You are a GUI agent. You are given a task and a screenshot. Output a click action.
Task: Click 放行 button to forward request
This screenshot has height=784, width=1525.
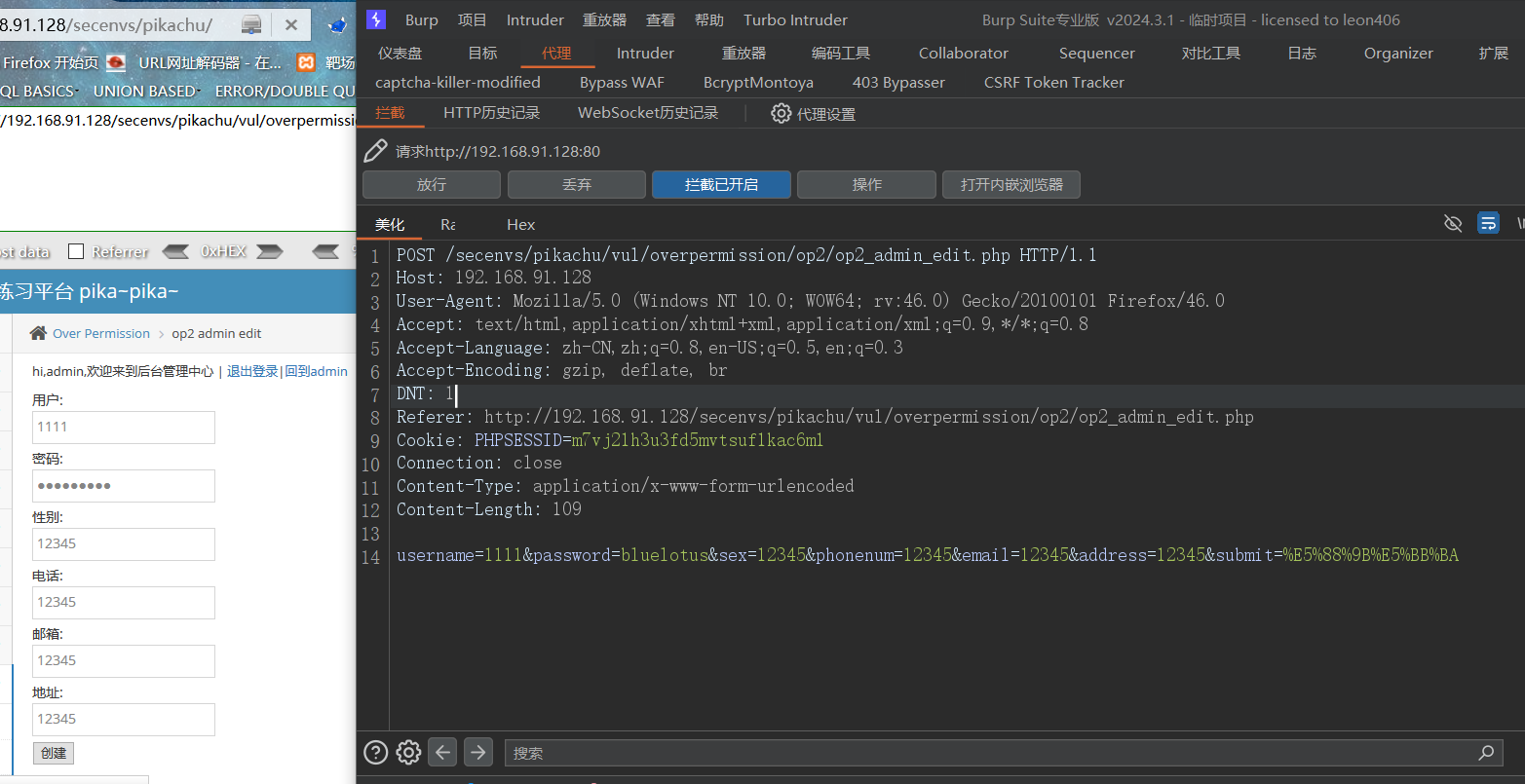click(x=432, y=184)
